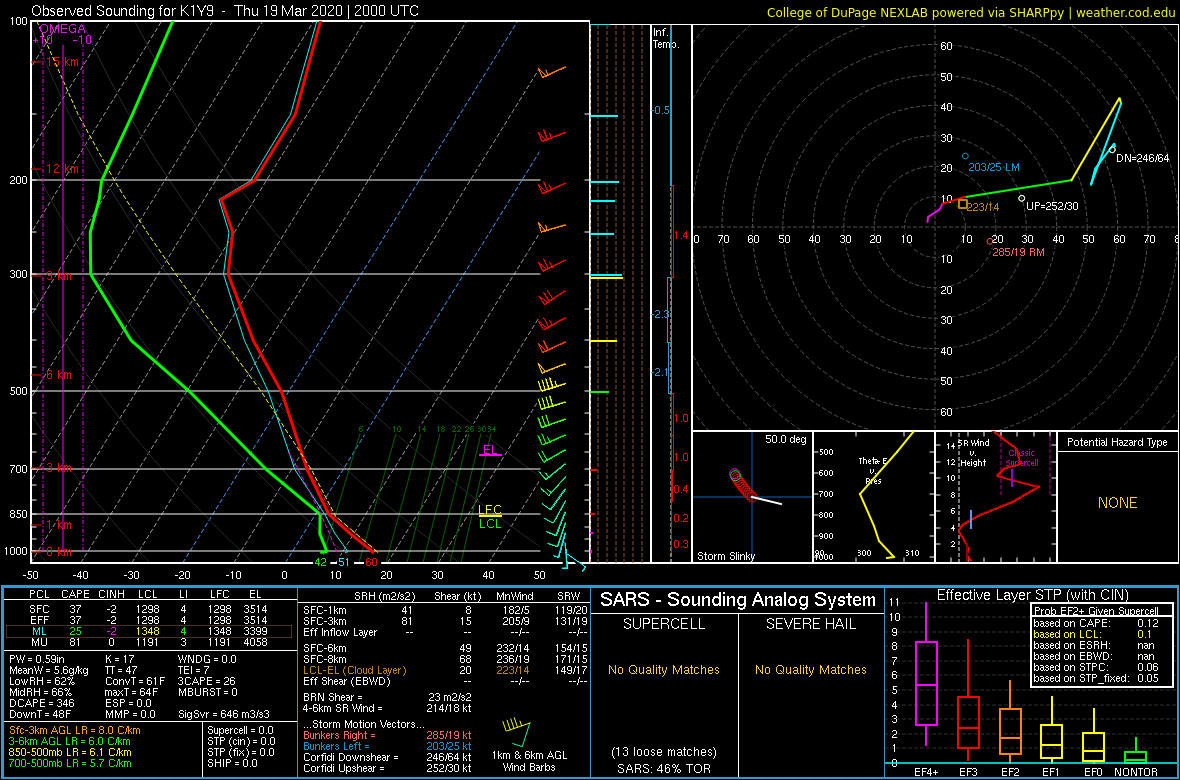Click the 285/19 RM hodograph label
This screenshot has width=1180, height=780.
(x=1018, y=252)
